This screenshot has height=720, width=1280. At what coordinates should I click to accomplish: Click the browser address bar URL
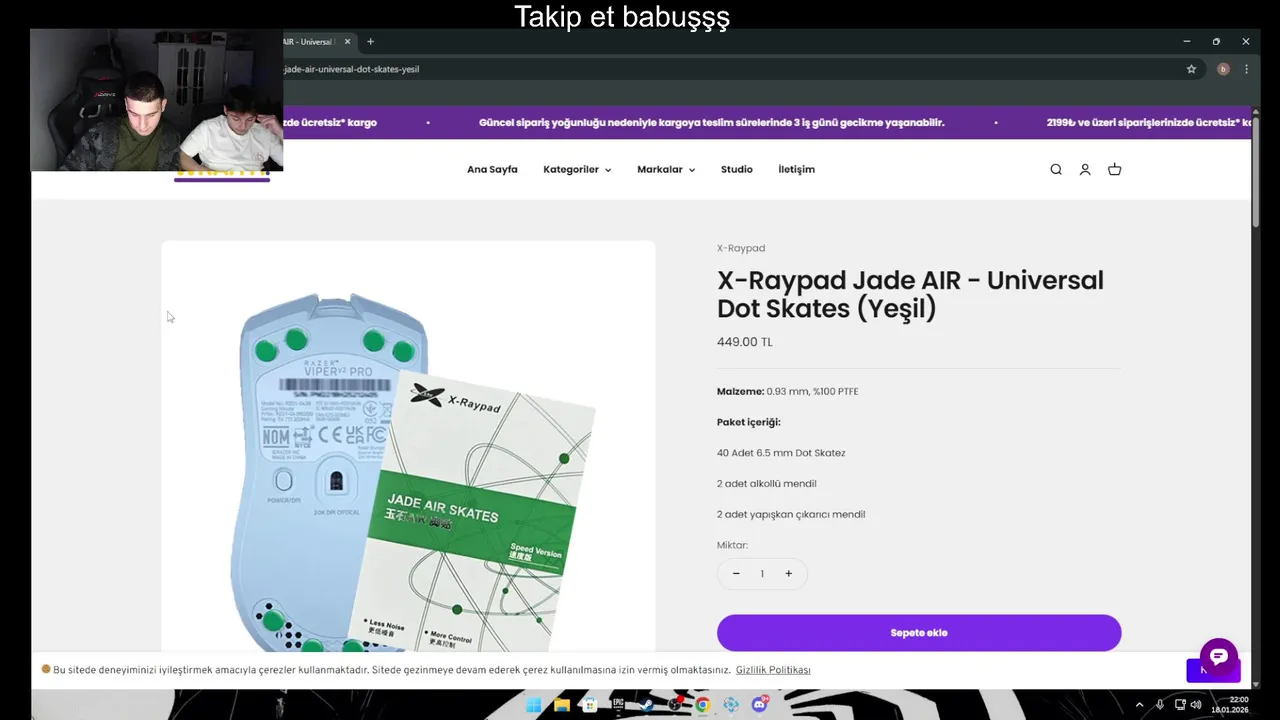click(x=352, y=69)
